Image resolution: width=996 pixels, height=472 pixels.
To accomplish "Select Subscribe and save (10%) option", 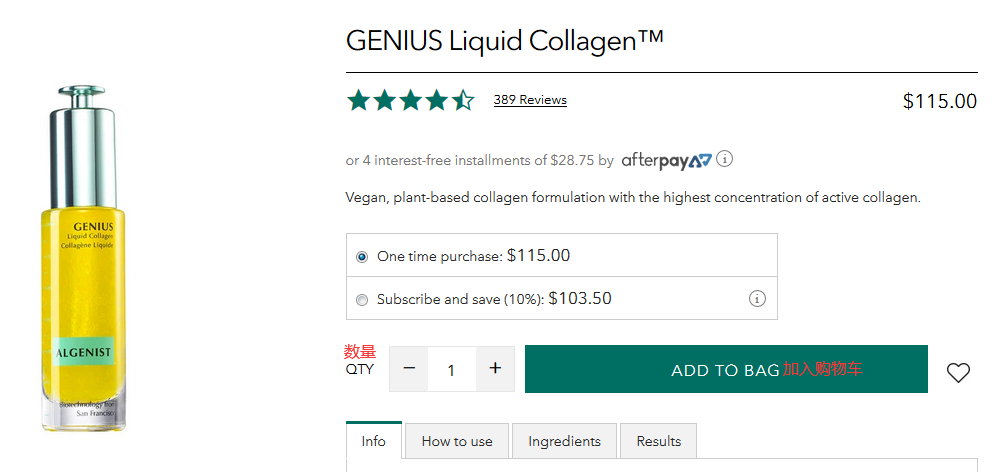I will click(x=362, y=299).
